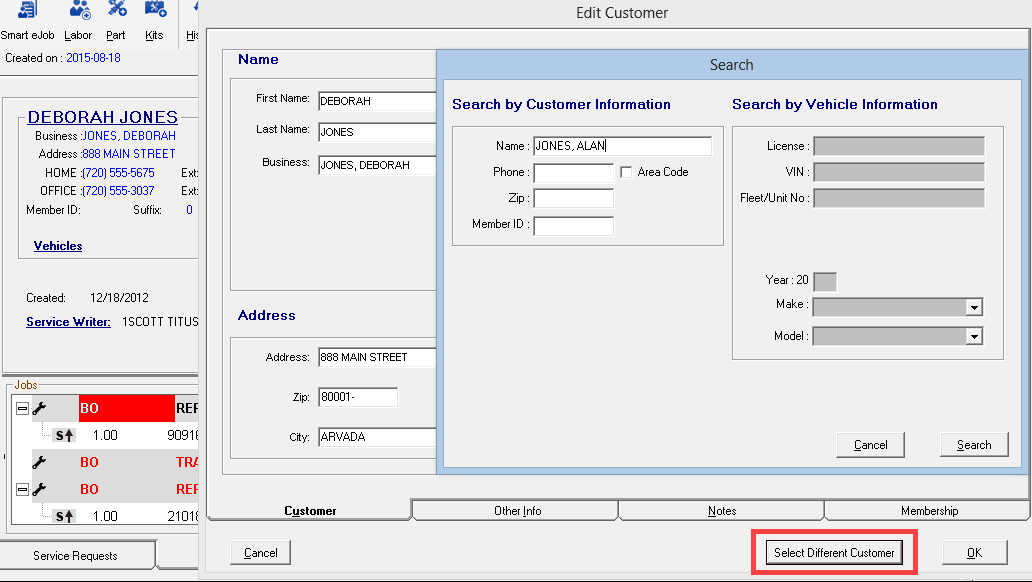Click the Name search field showing JONES, ALAN
The height and width of the screenshot is (582, 1032).
tap(622, 146)
